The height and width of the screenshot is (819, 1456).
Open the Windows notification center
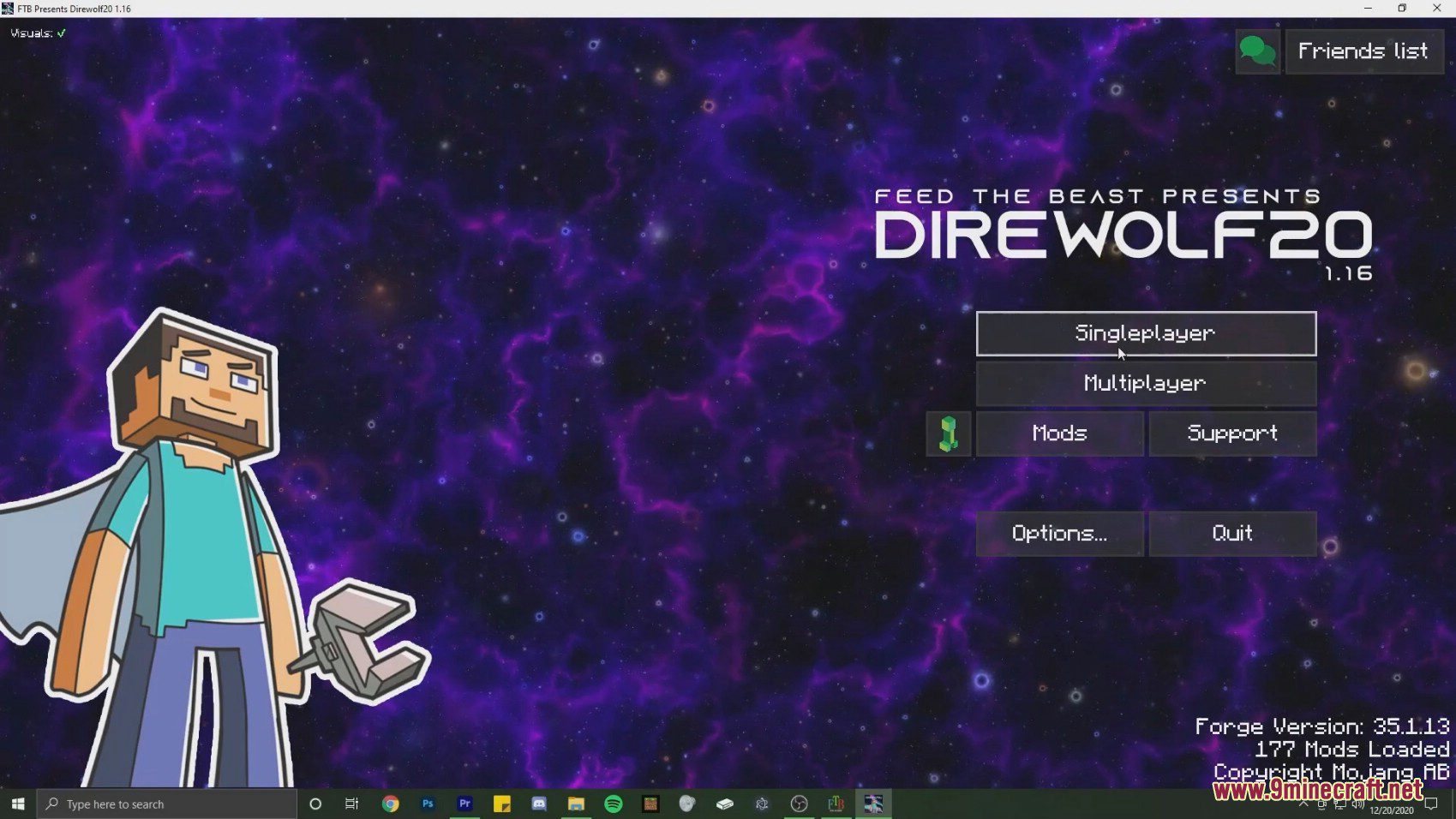[x=1431, y=804]
